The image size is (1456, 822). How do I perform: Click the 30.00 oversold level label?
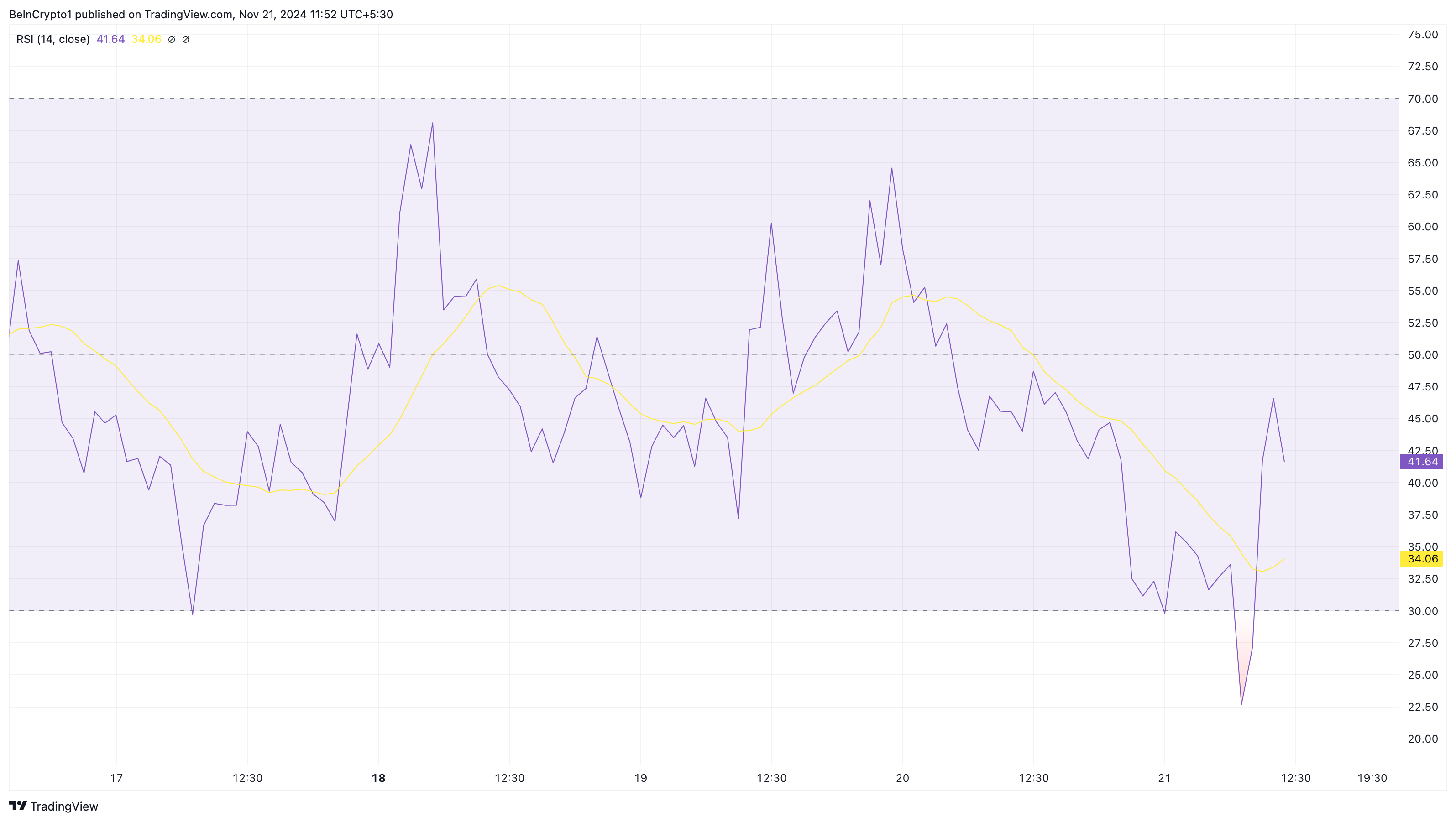point(1422,611)
